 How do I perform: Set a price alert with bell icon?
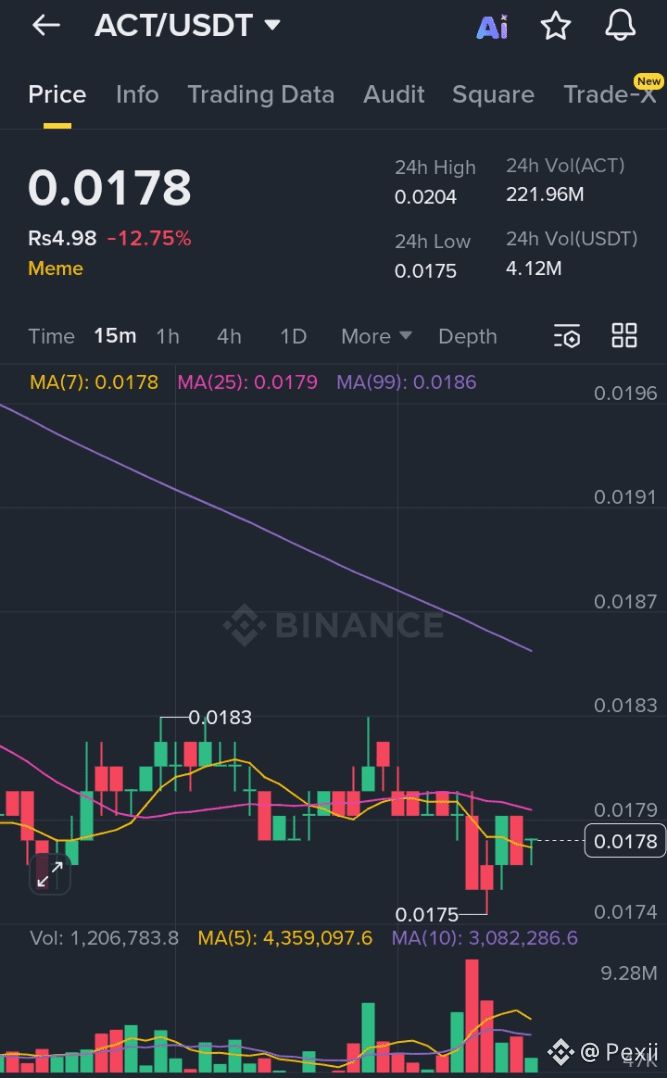coord(620,25)
